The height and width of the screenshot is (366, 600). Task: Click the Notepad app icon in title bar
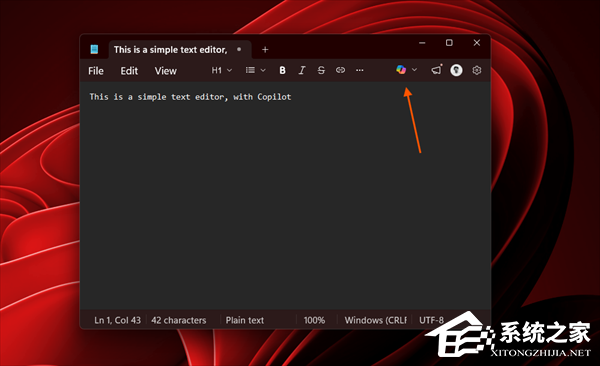click(95, 49)
